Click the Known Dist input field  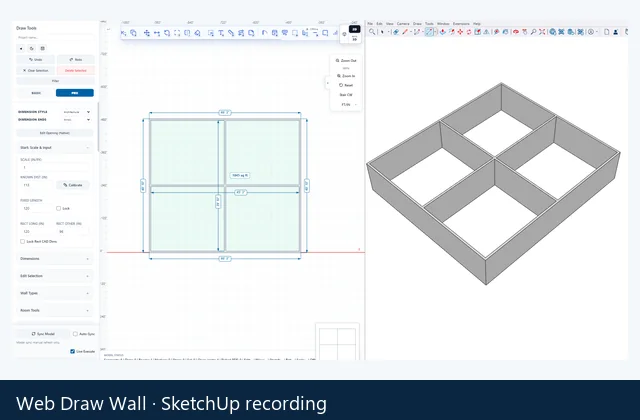point(37,185)
